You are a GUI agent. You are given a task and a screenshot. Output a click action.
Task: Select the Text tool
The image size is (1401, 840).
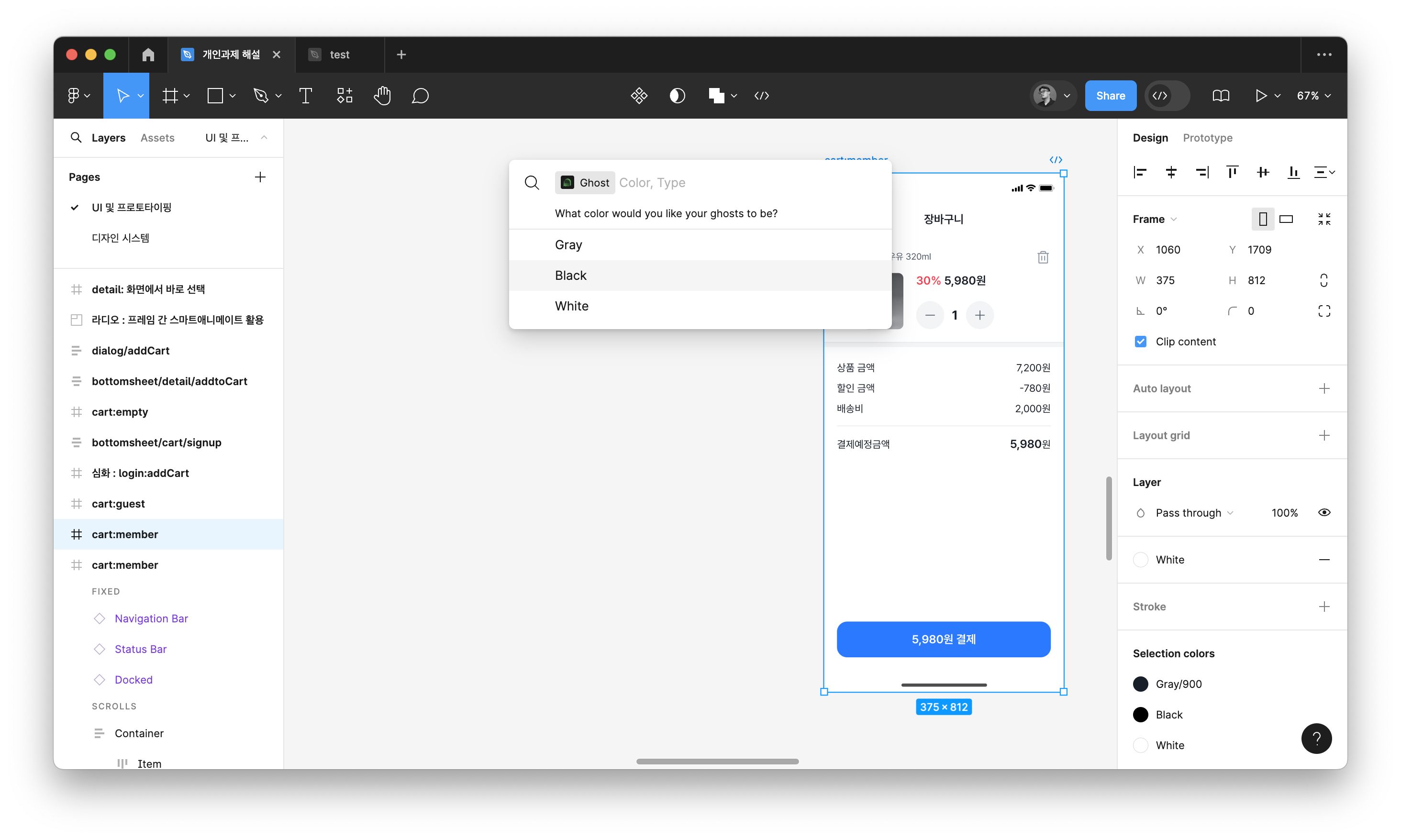306,96
